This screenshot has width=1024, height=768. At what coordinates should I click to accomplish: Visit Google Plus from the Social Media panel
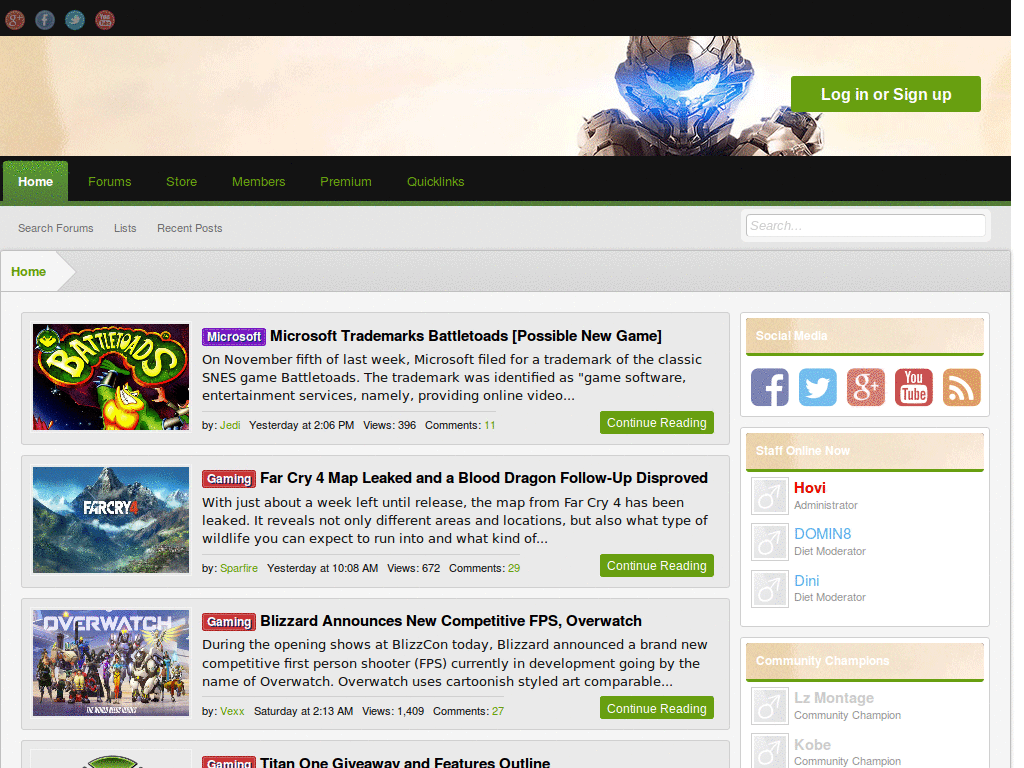pyautogui.click(x=866, y=387)
